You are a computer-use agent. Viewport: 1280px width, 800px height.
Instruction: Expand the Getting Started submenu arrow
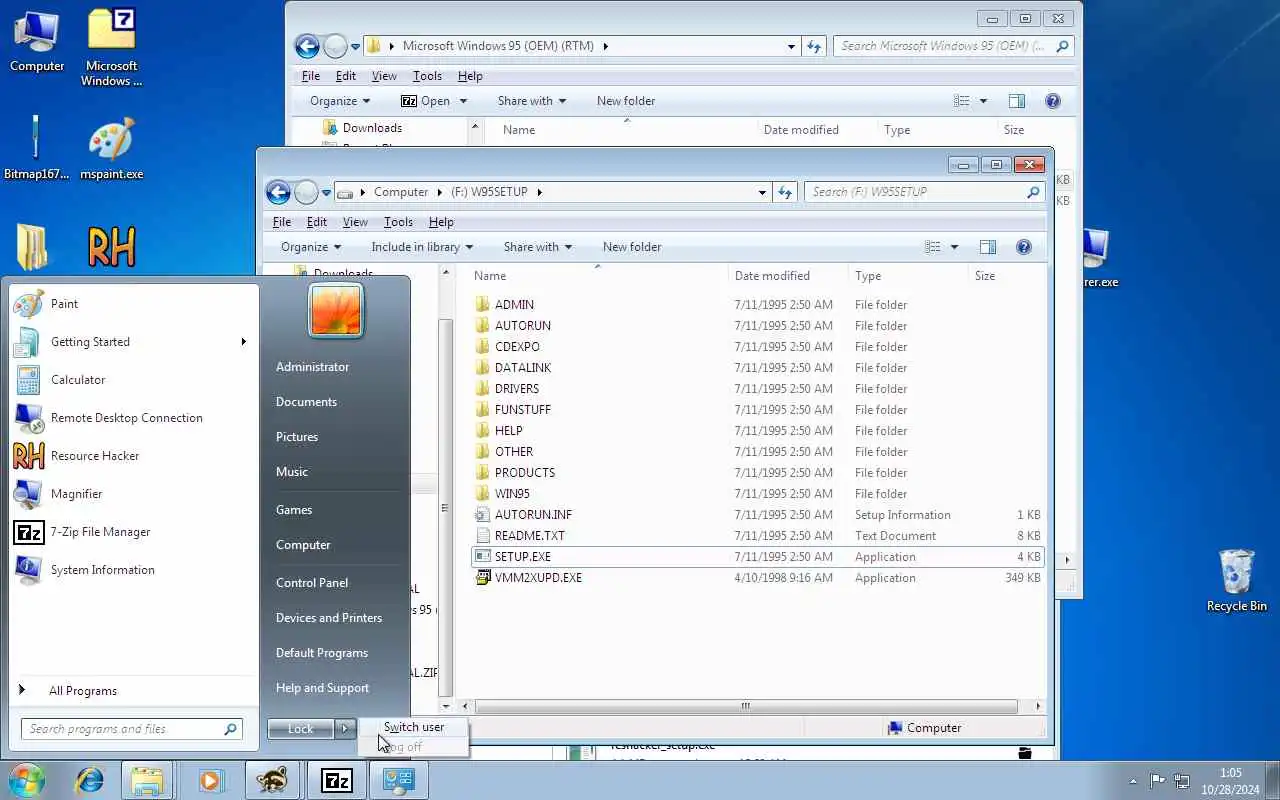click(x=243, y=342)
